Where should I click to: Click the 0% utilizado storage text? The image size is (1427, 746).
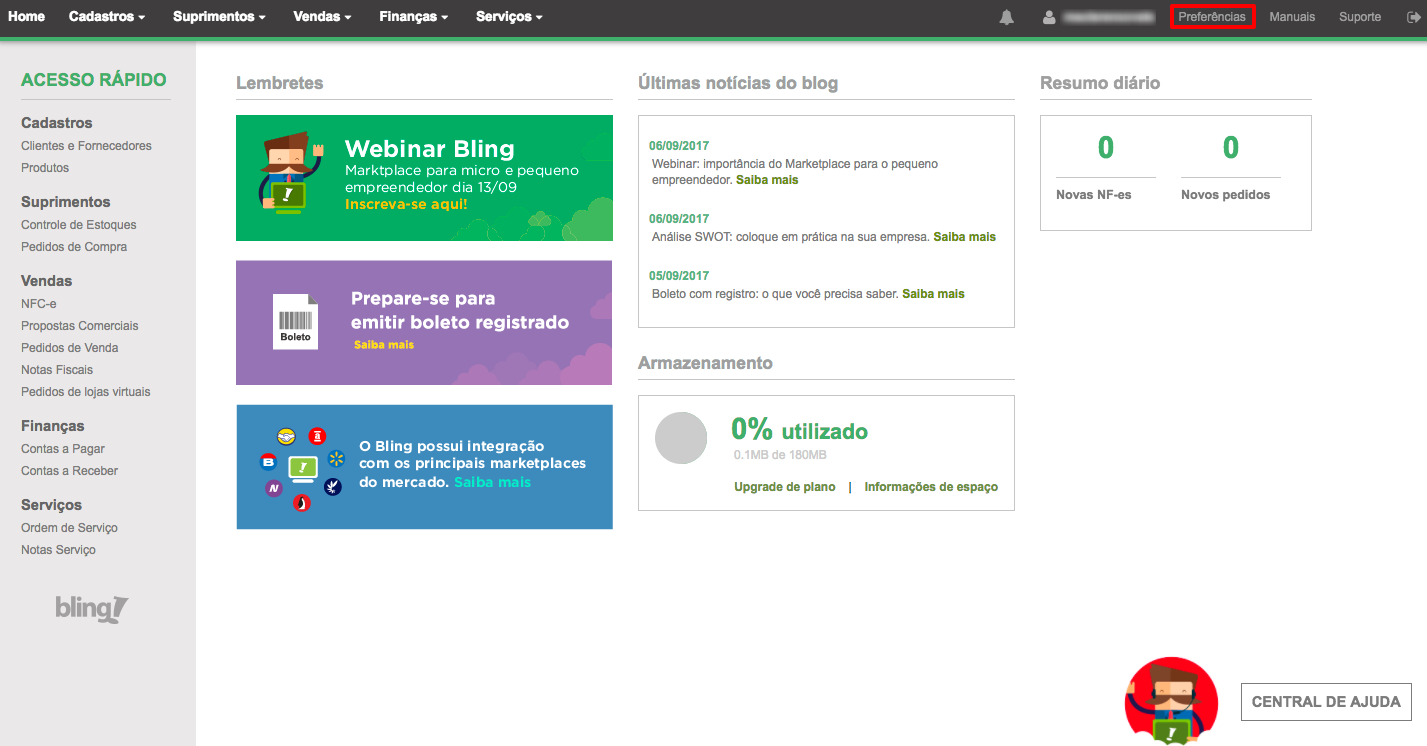pyautogui.click(x=799, y=430)
